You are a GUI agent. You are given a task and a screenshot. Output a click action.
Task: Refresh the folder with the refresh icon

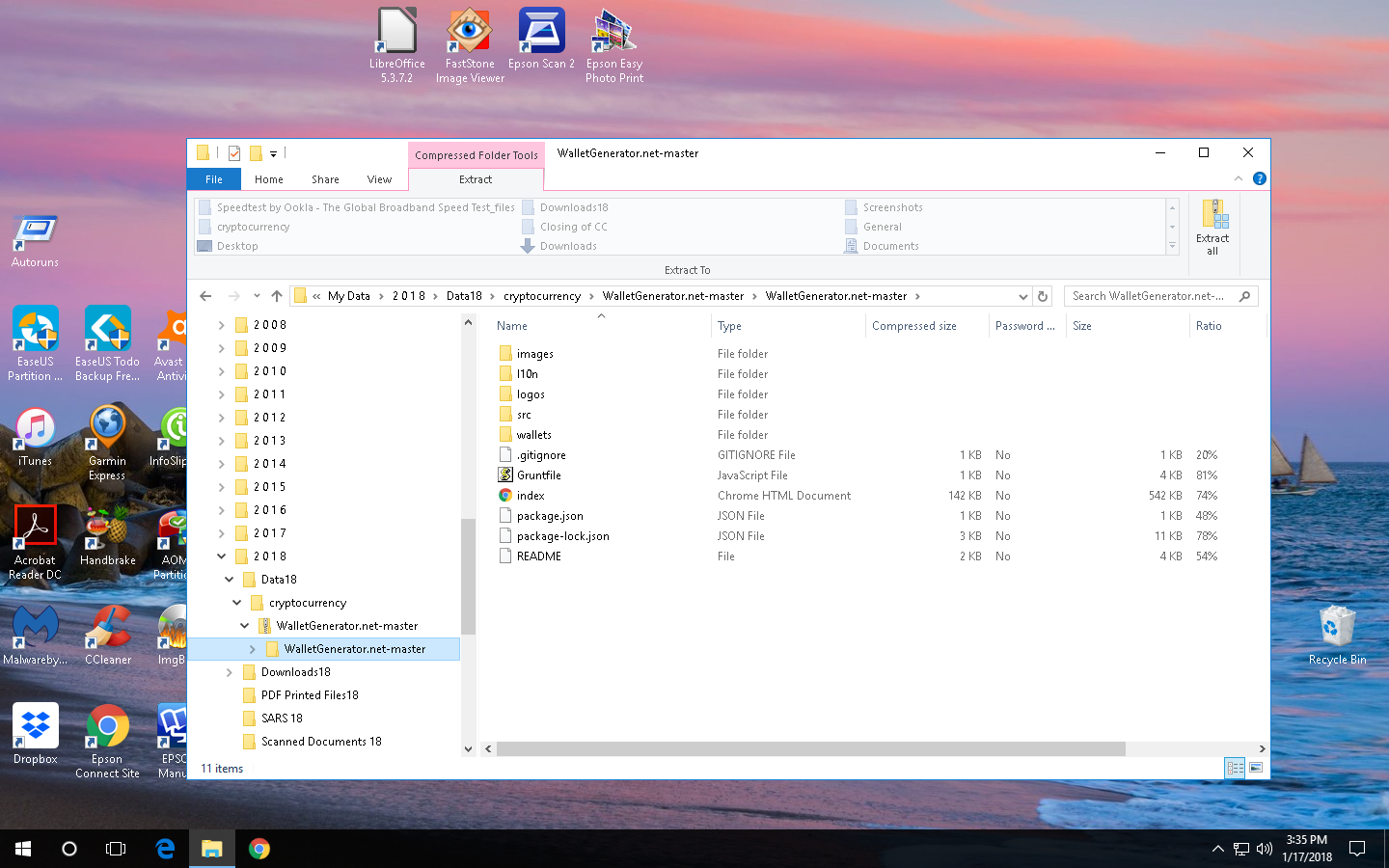coord(1044,296)
